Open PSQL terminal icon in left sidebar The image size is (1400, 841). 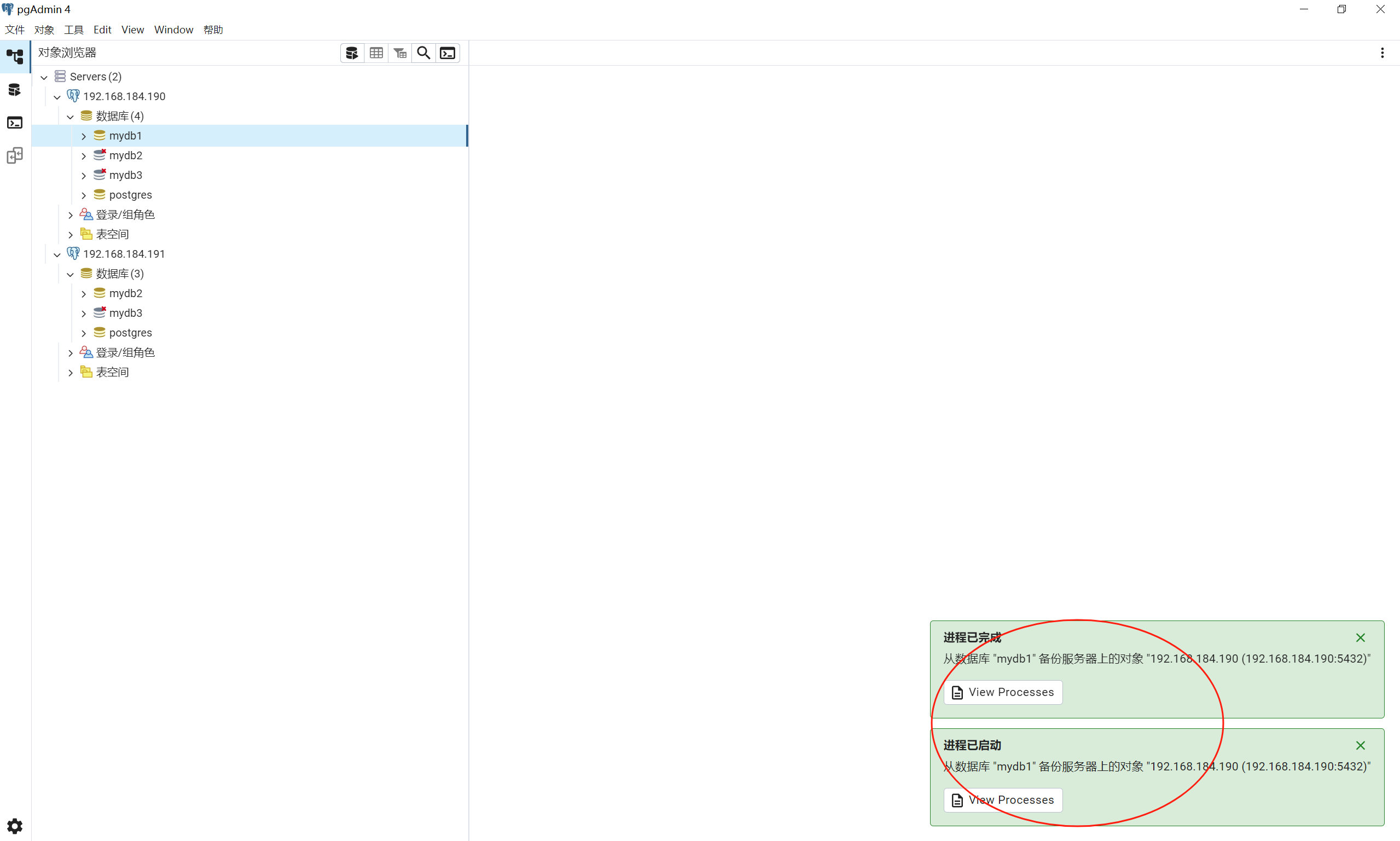[x=15, y=123]
